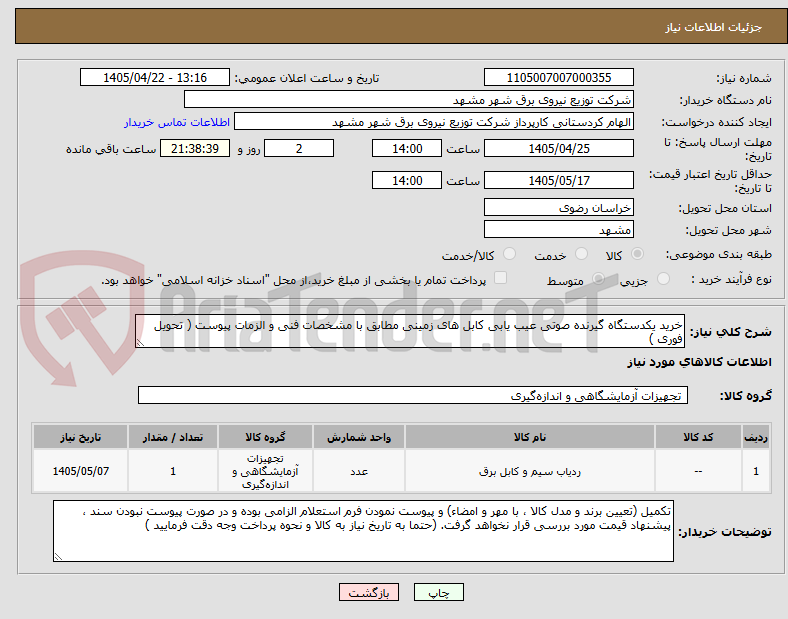Click the اطلاعات کالاهای مورد نیاز section heading
Image resolution: width=788 pixels, height=619 pixels.
(699, 362)
